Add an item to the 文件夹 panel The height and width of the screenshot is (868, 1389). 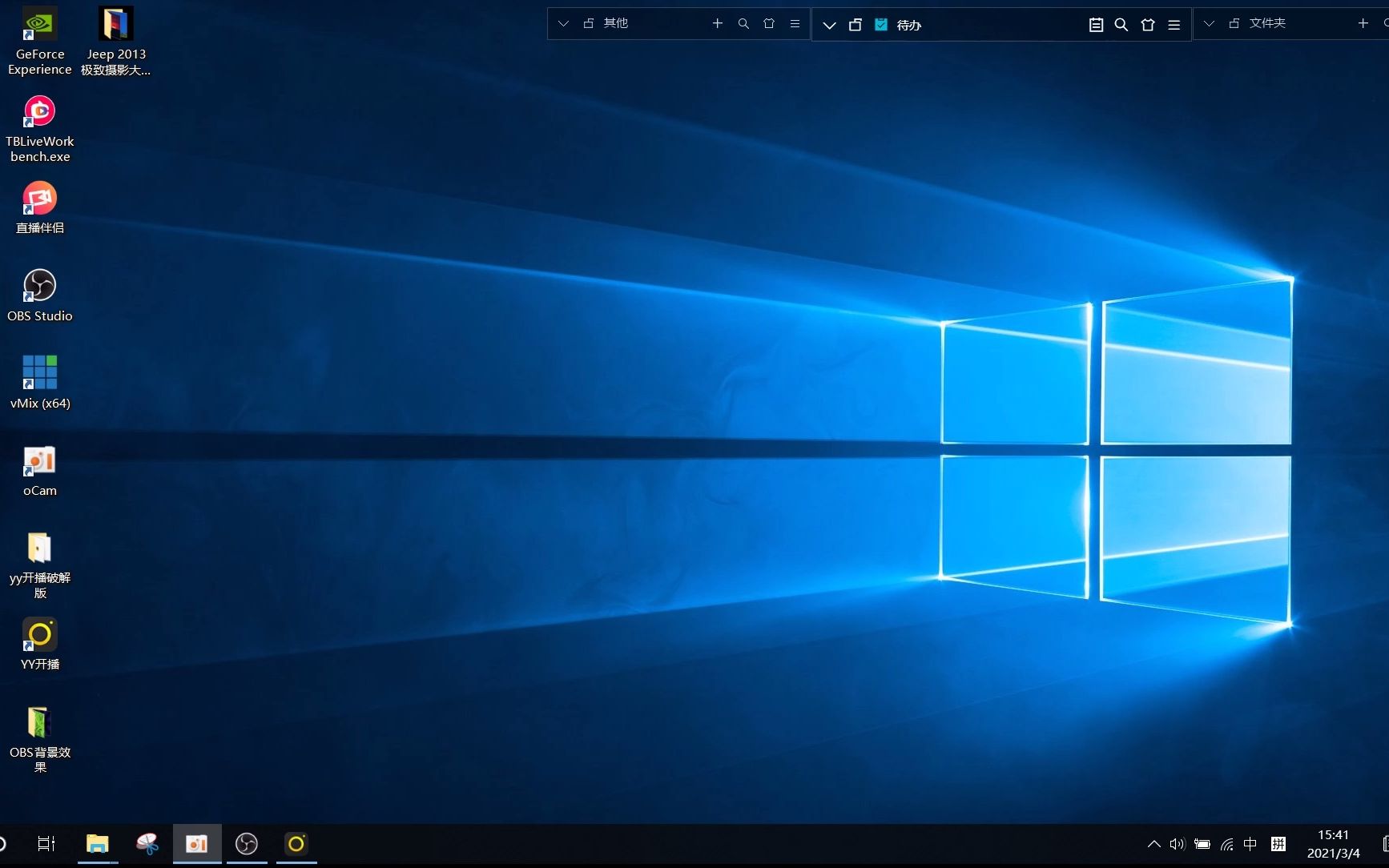1363,23
